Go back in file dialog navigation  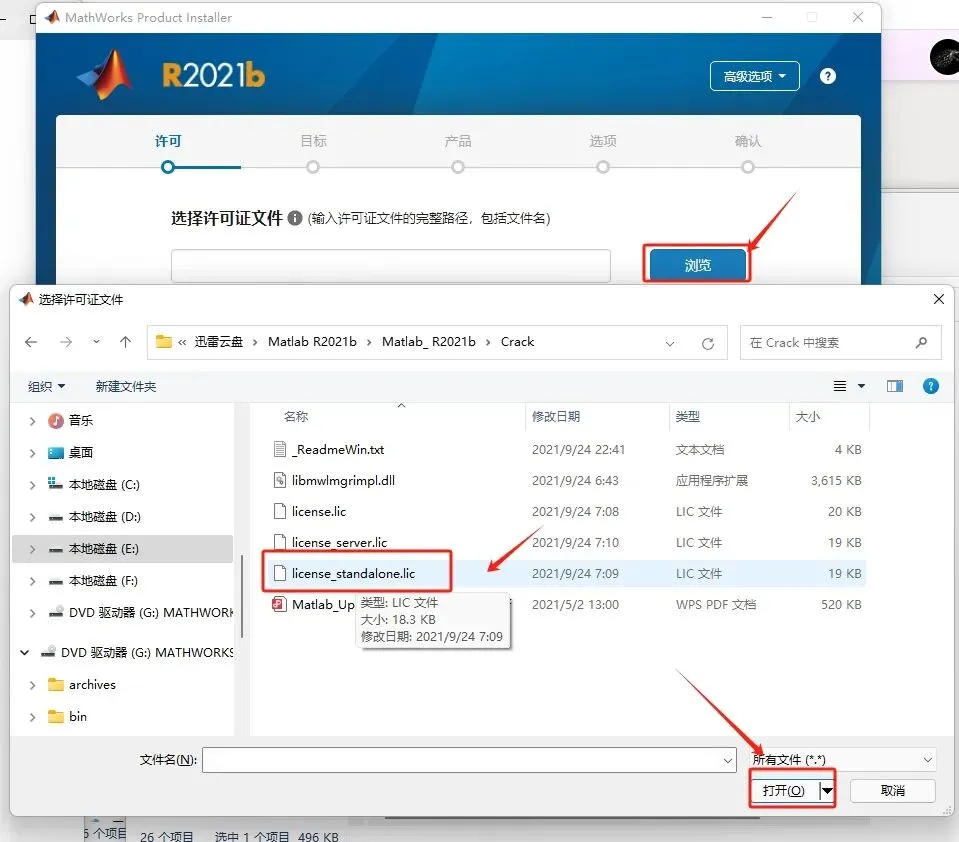pos(31,342)
